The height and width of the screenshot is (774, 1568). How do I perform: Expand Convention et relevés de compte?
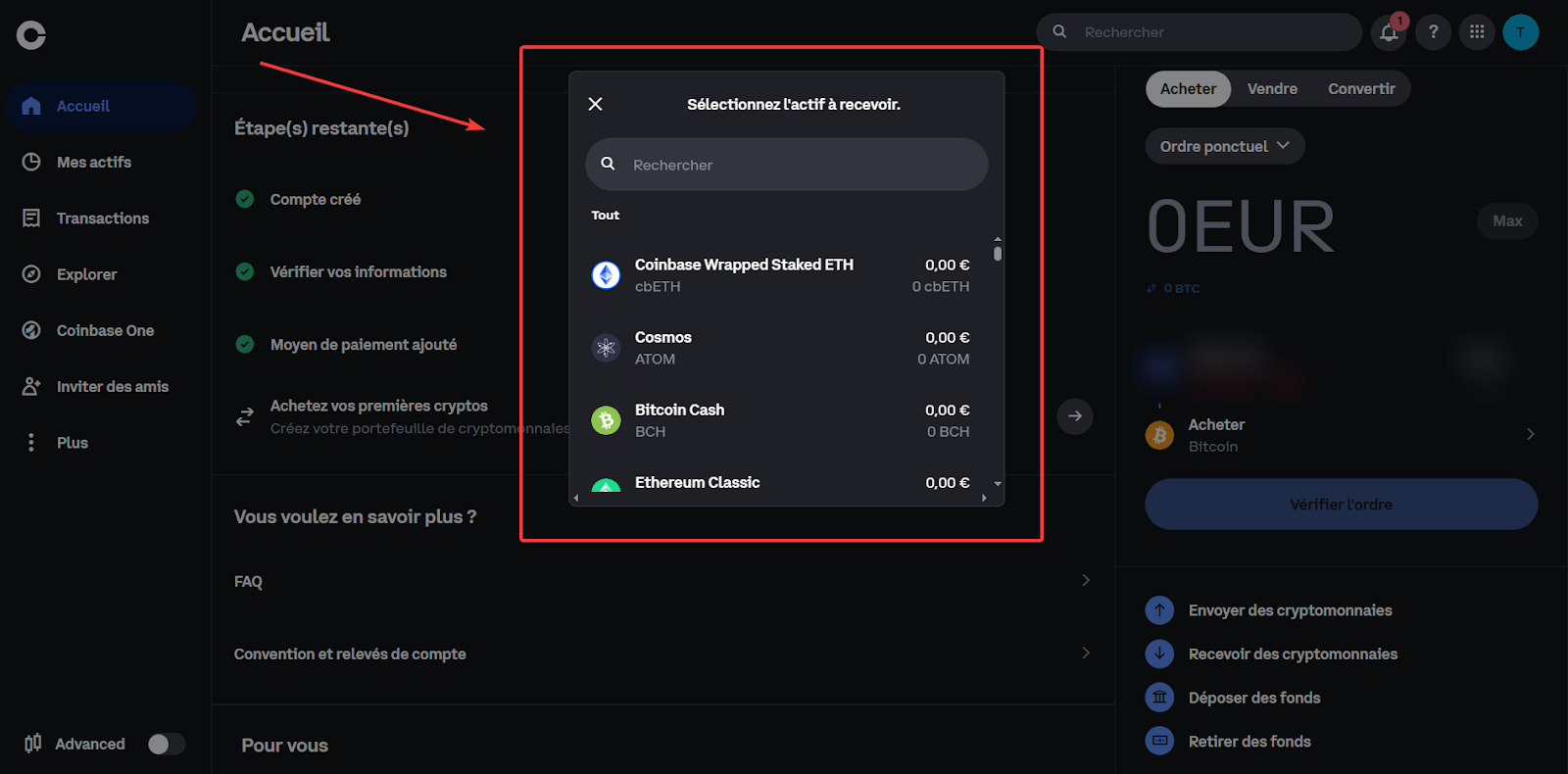click(x=663, y=653)
